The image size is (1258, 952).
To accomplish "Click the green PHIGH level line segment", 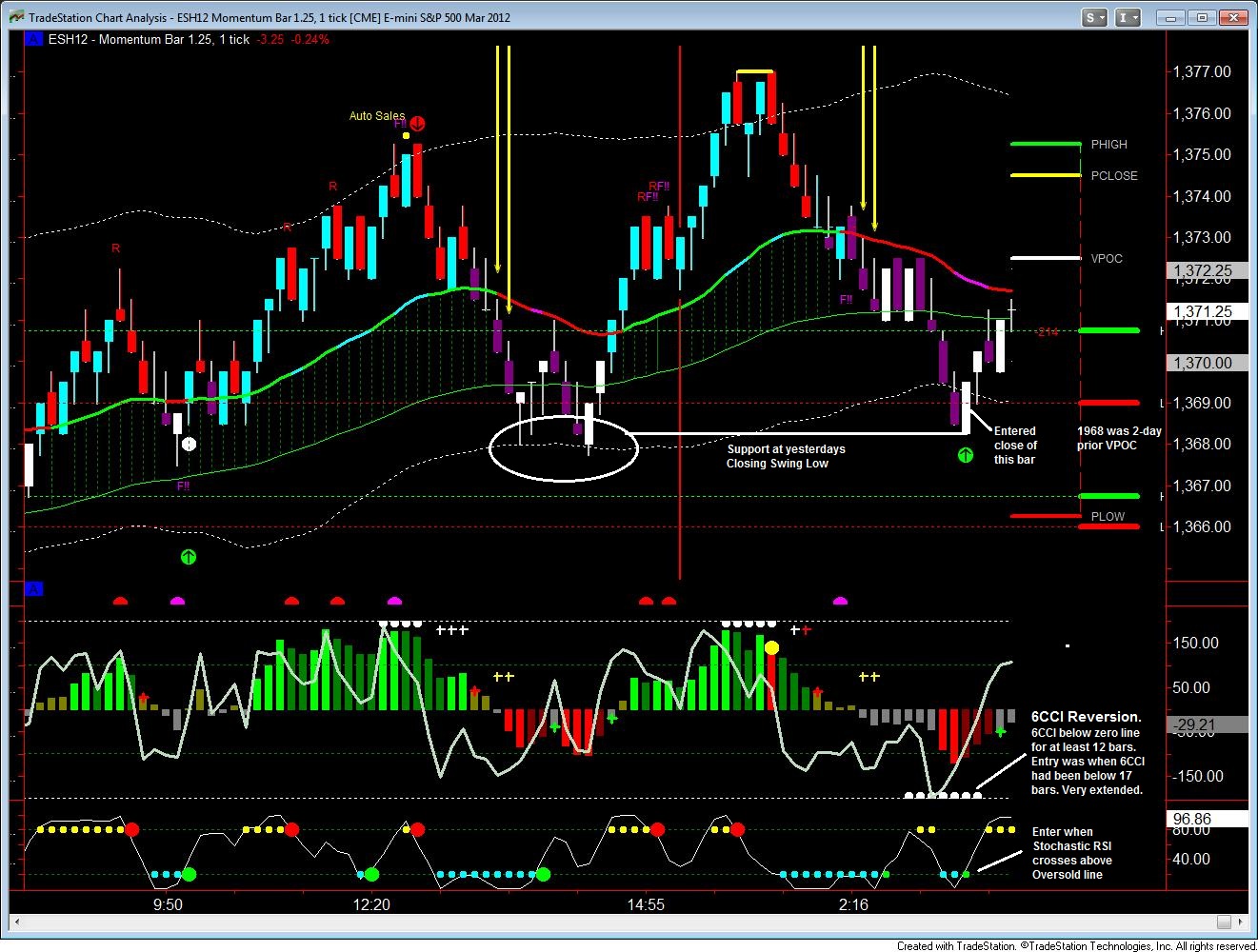I will (x=1046, y=144).
